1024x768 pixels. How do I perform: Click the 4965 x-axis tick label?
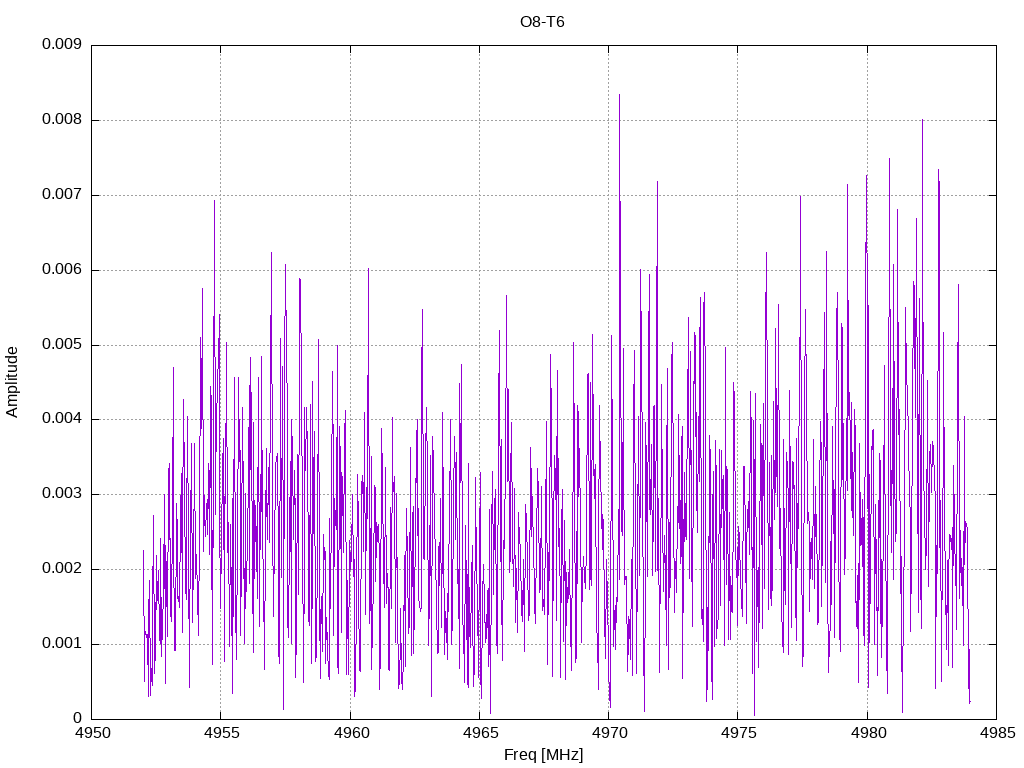tap(480, 733)
